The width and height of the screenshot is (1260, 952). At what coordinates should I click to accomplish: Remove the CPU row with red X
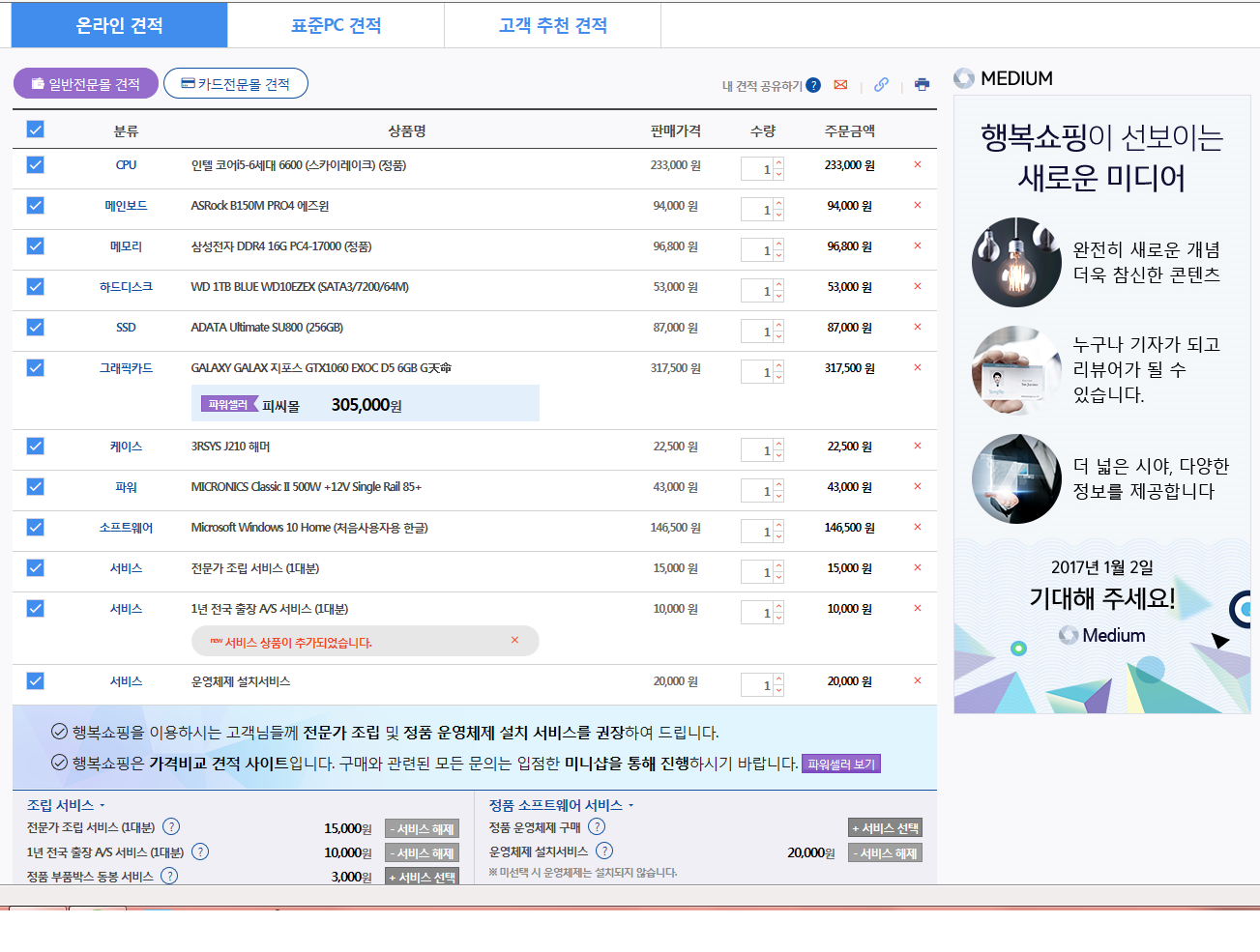pos(917,165)
